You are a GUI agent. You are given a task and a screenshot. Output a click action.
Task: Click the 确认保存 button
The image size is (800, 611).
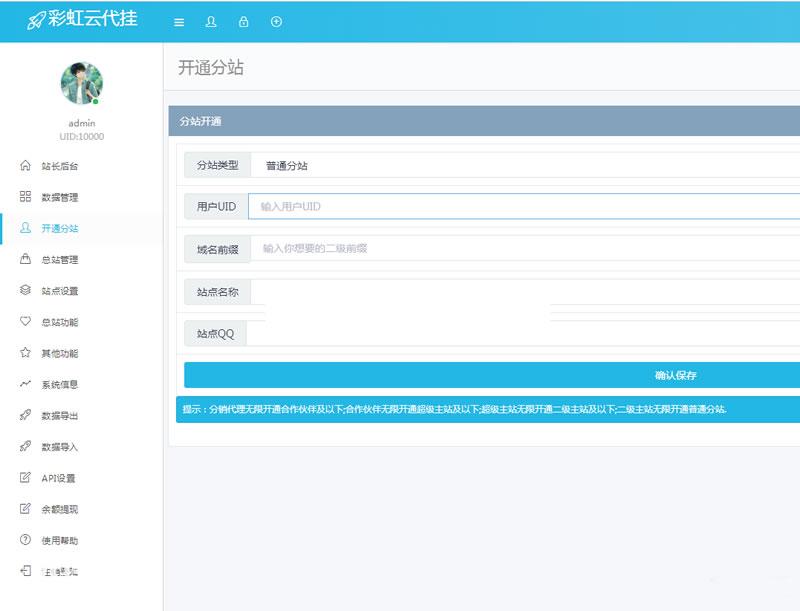(492, 375)
